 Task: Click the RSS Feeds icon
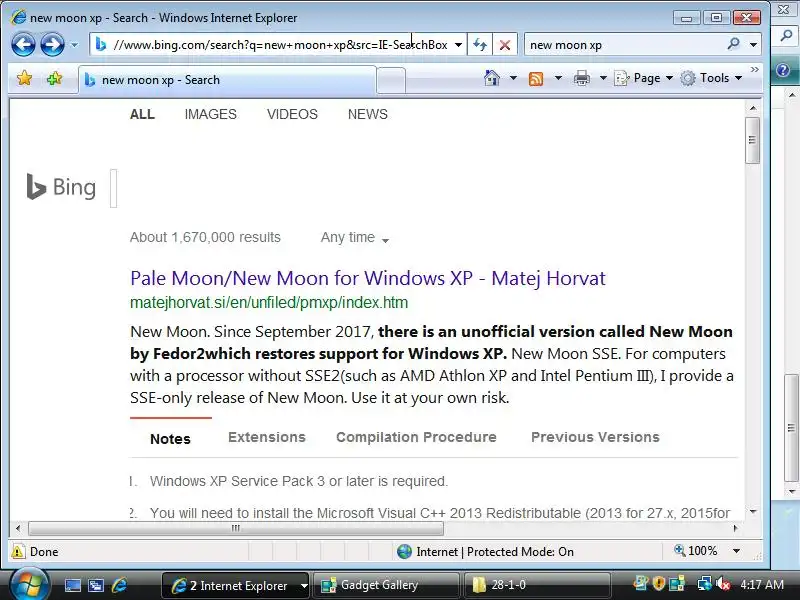pyautogui.click(x=536, y=79)
